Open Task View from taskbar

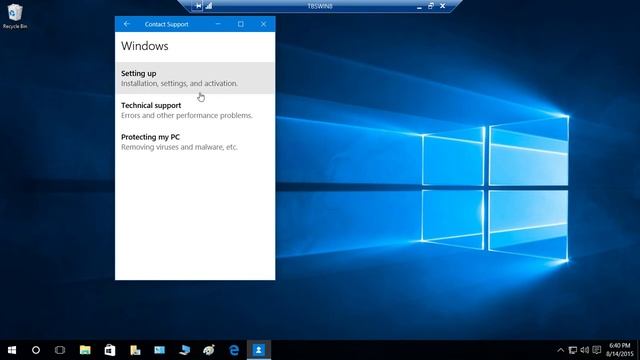pos(60,350)
